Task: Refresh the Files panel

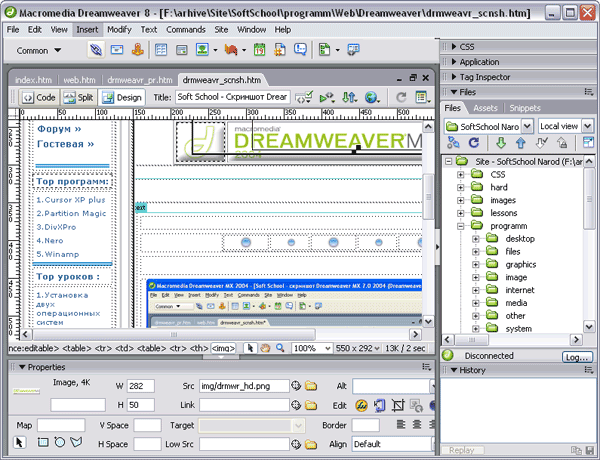Action: 474,143
